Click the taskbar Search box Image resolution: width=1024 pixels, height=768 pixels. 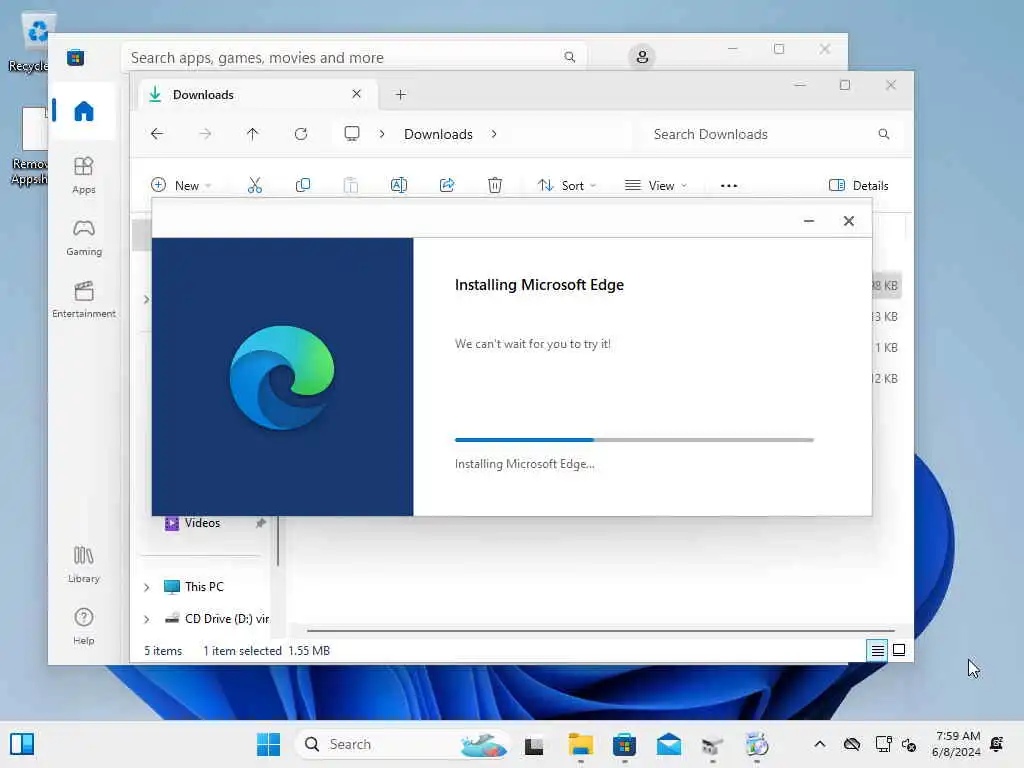tap(403, 744)
